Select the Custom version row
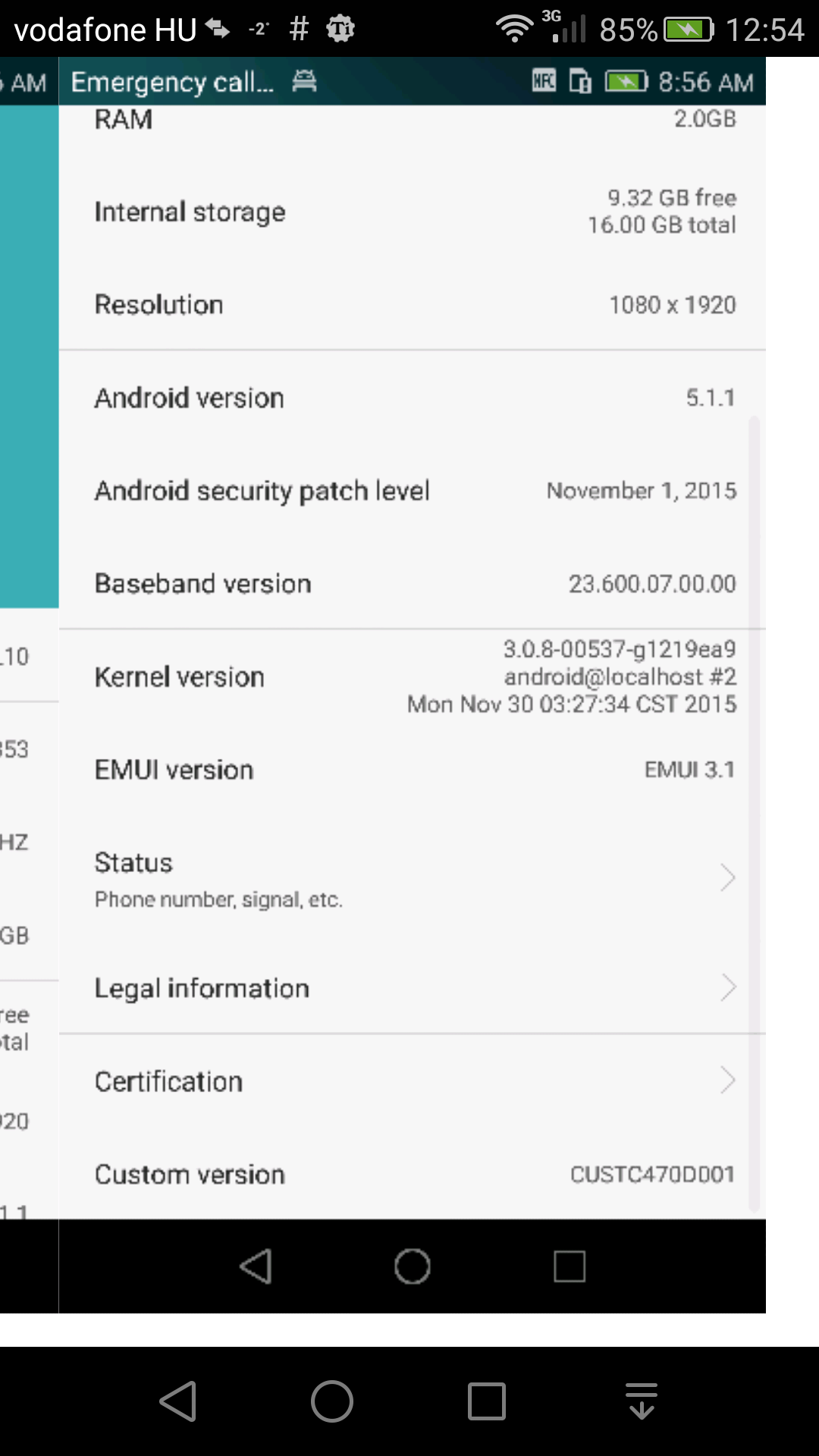The width and height of the screenshot is (819, 1456). pyautogui.click(x=413, y=1174)
